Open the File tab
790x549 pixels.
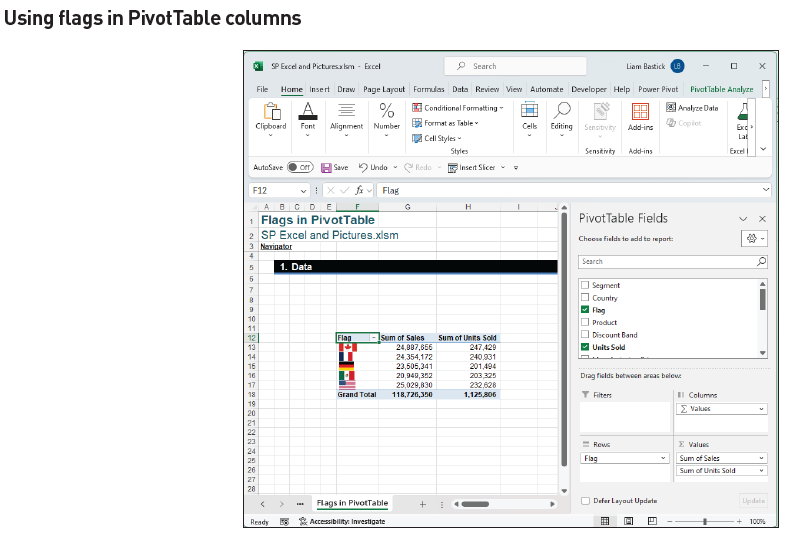[262, 89]
